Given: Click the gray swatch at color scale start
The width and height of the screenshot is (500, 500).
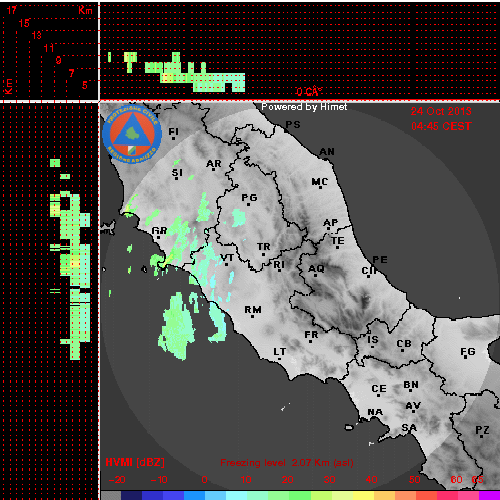Looking at the screenshot, I should tap(111, 495).
